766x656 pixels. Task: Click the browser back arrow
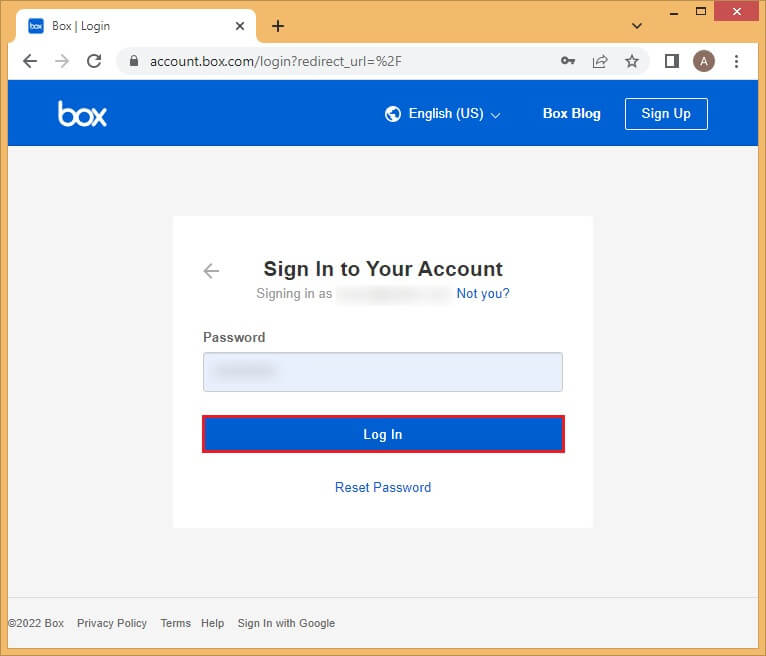[30, 61]
